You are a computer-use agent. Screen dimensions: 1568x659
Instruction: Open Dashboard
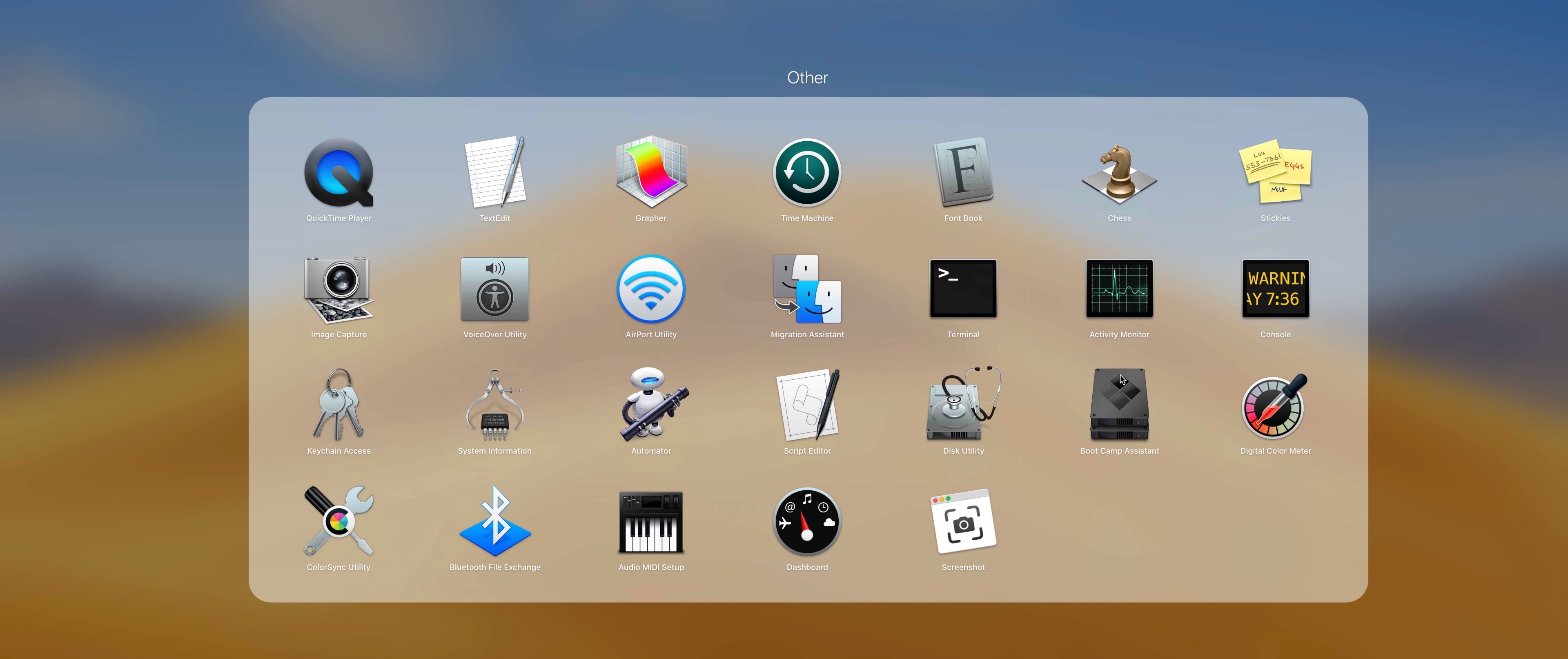point(807,521)
